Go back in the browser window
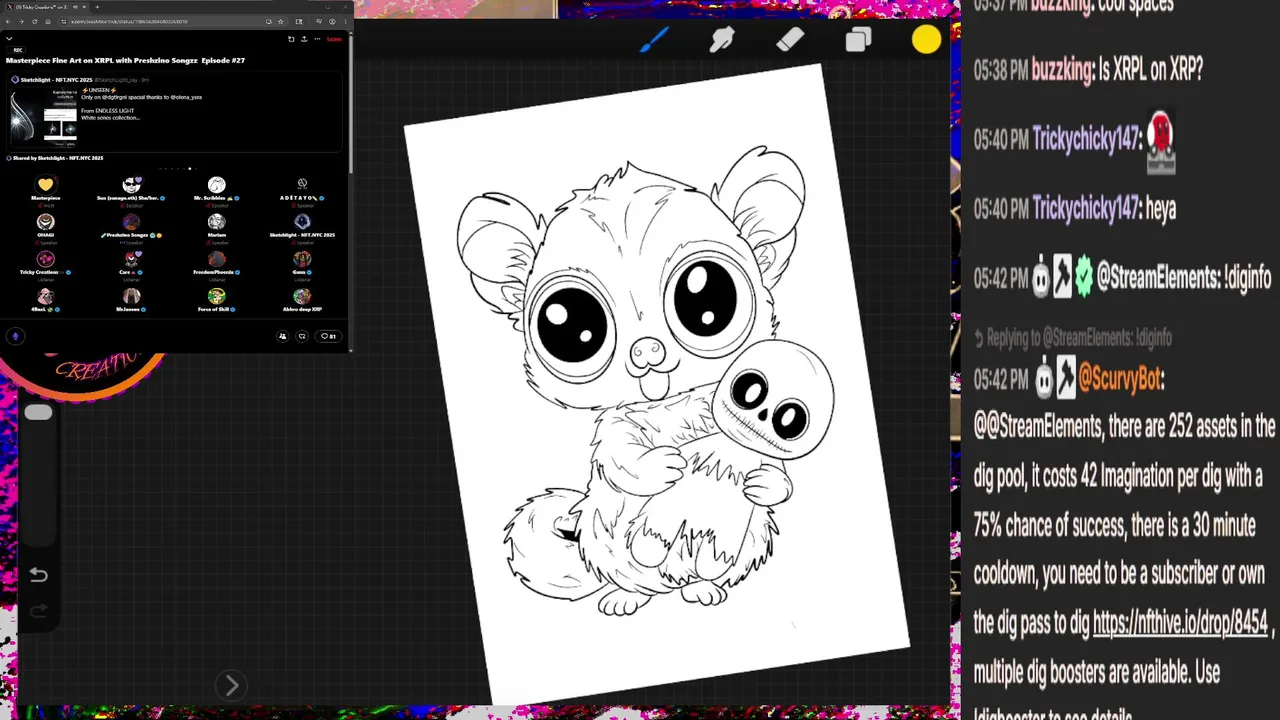 (x=8, y=21)
